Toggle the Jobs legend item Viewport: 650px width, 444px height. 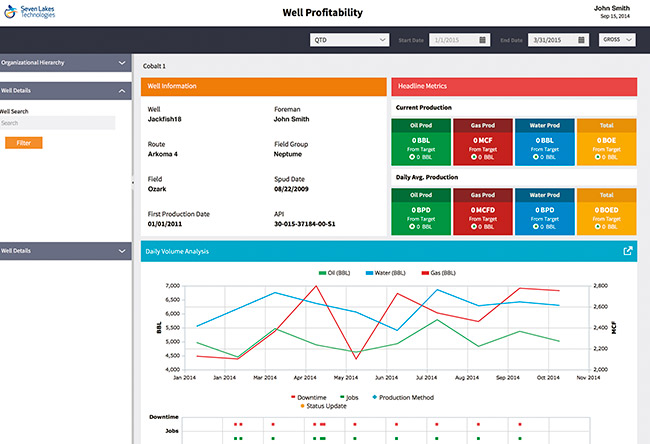point(349,397)
